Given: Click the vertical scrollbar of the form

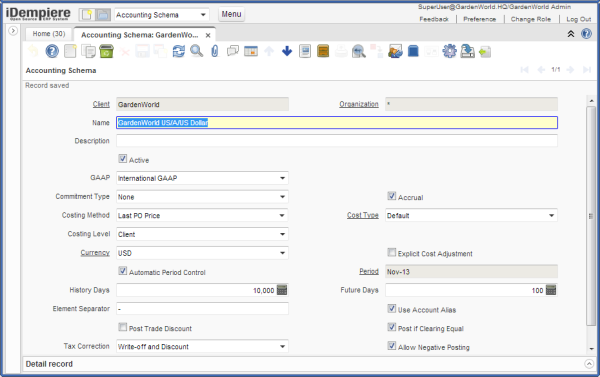Looking at the screenshot, I should pyautogui.click(x=591, y=216).
